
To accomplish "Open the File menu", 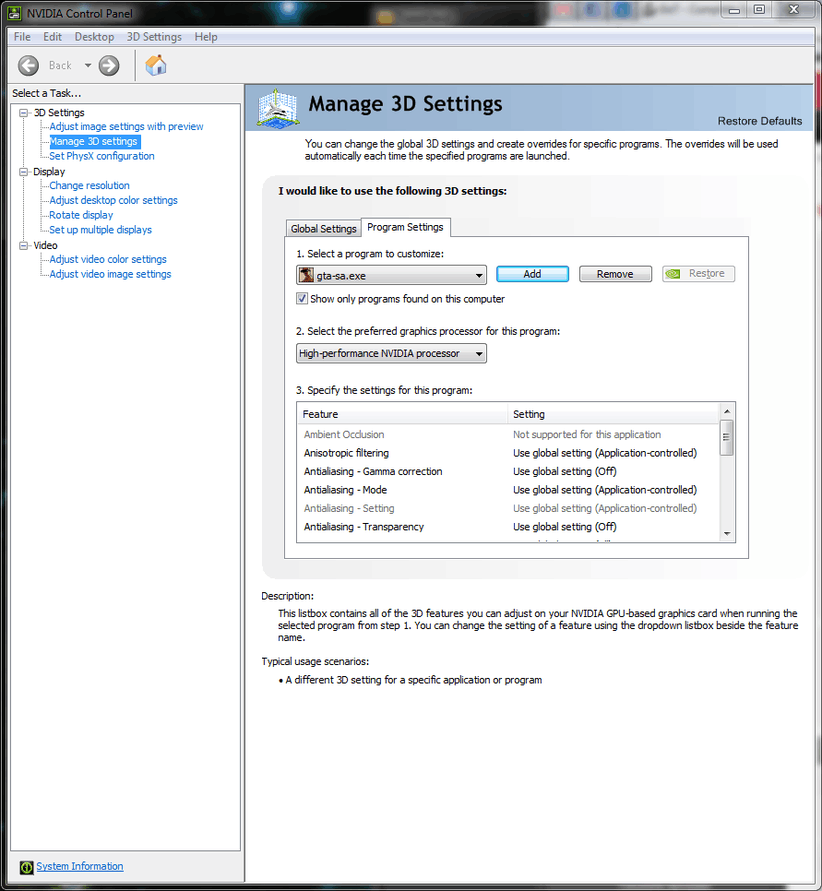I will tap(22, 37).
